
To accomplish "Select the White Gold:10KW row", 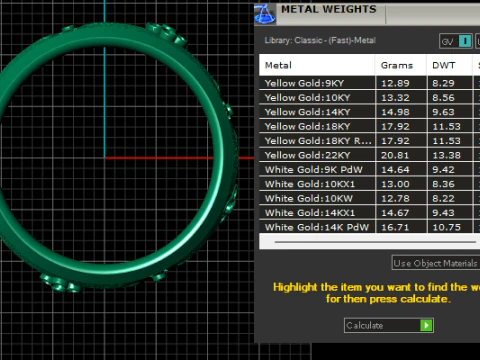I will click(369, 198).
